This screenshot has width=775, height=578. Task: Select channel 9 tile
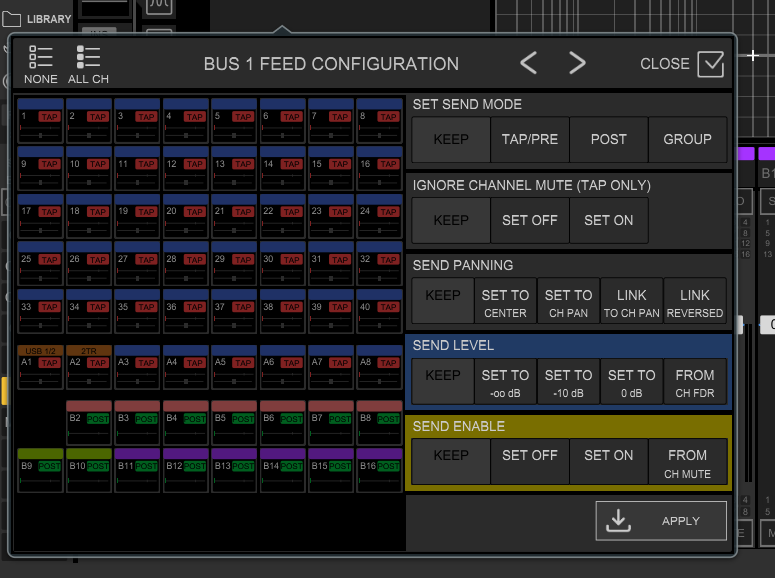pos(41,168)
